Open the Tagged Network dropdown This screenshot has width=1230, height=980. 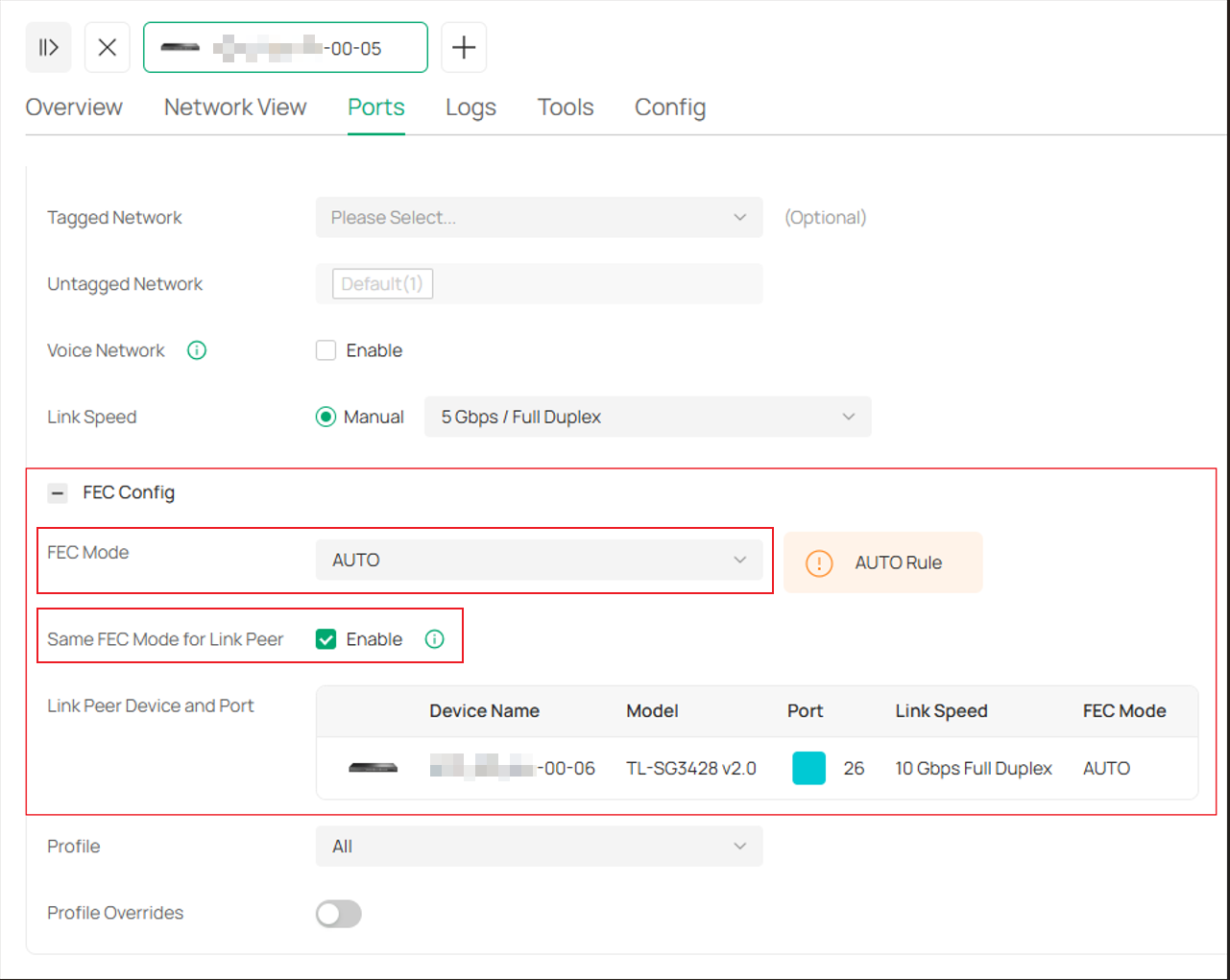tap(539, 217)
